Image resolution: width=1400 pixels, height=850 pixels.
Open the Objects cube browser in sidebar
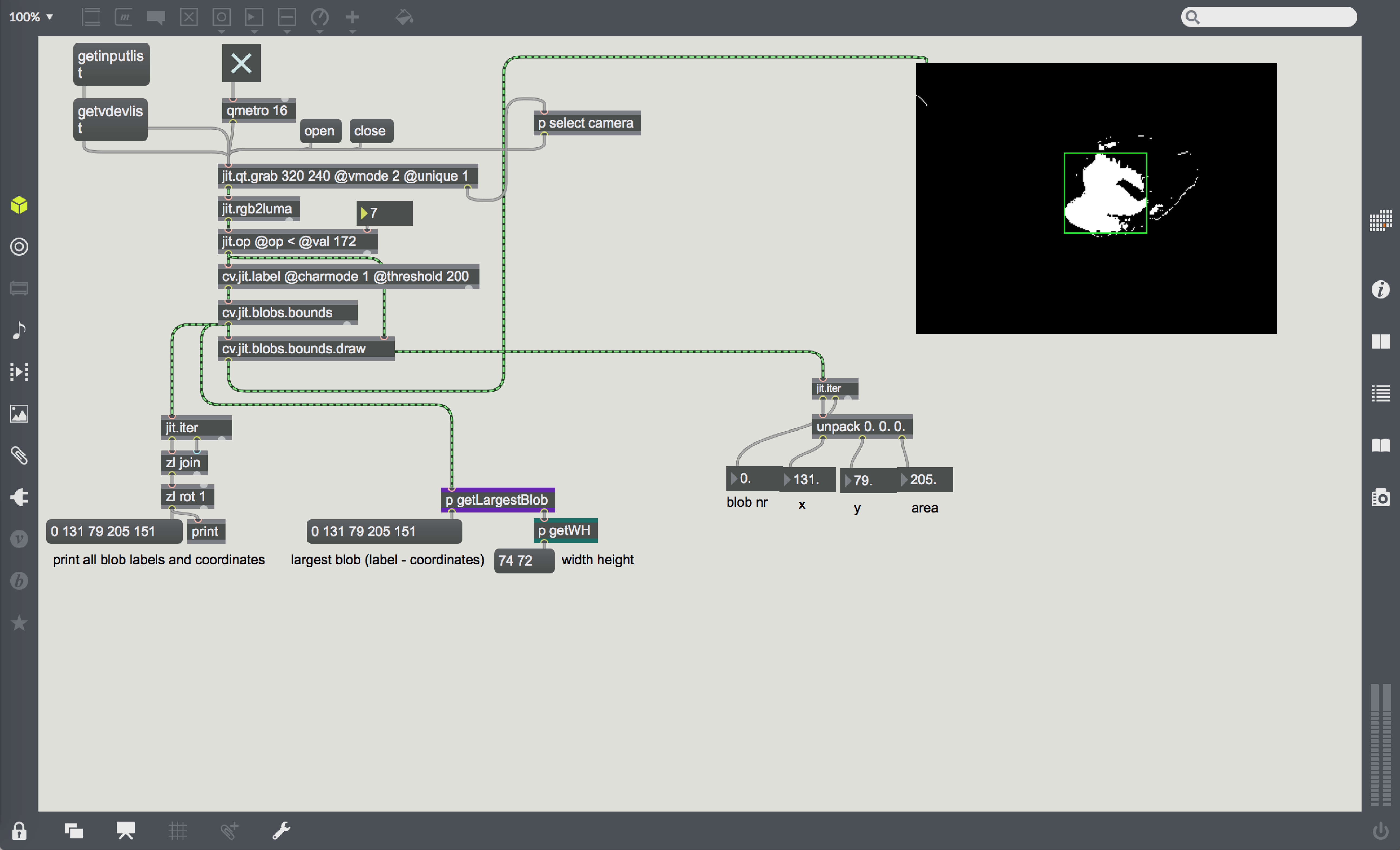pyautogui.click(x=19, y=205)
